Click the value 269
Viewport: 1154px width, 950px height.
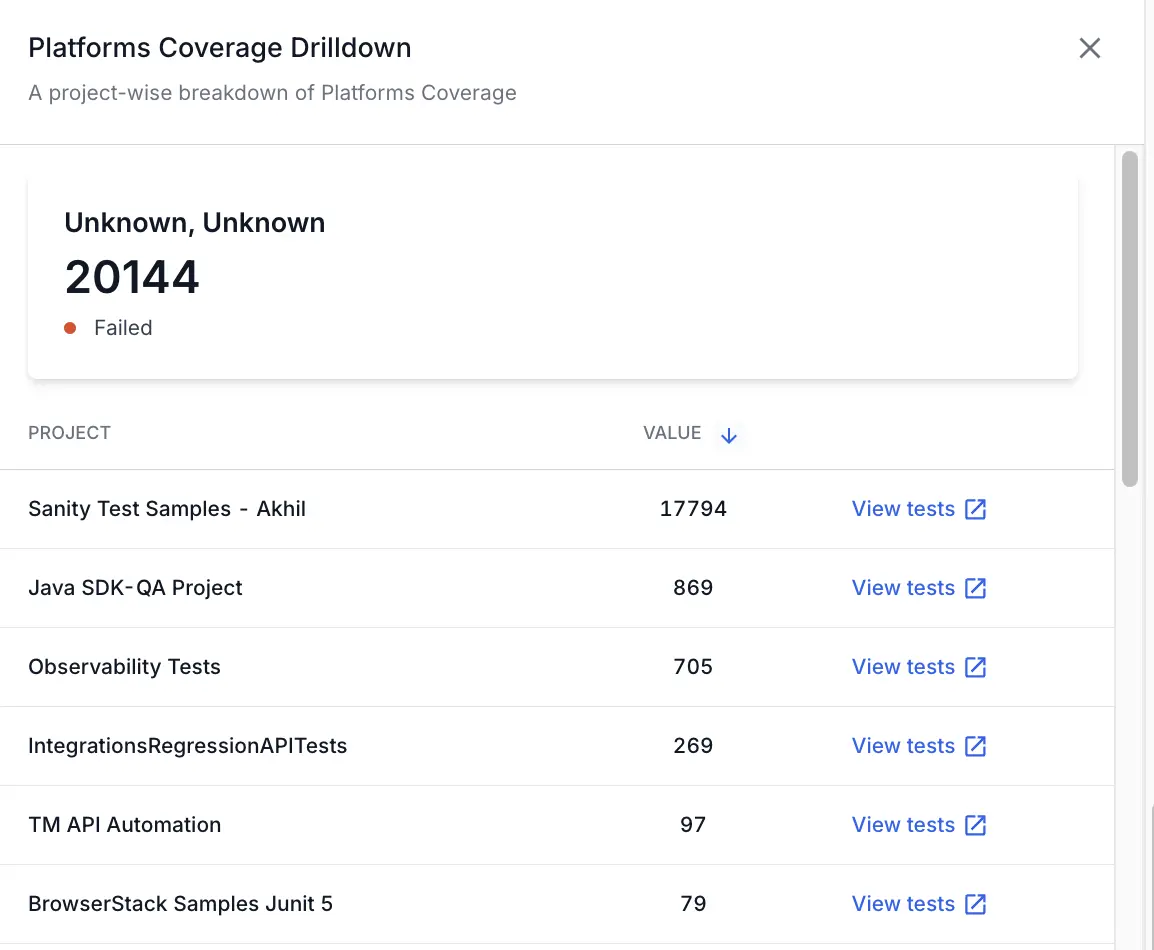693,745
